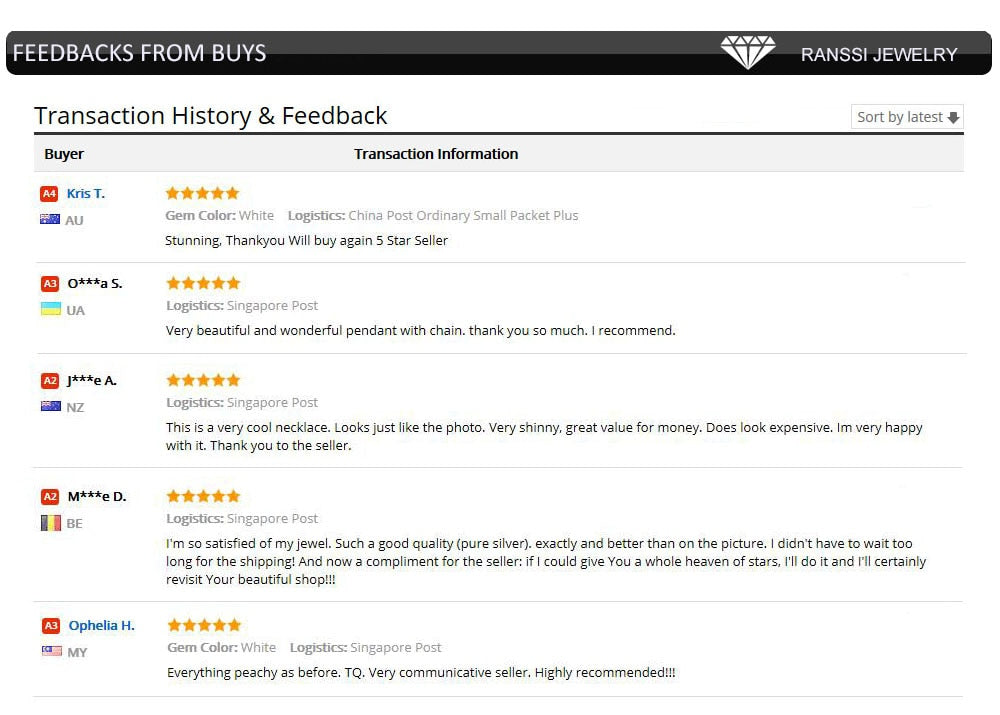Open Ophelia H. buyer profile link
1000x715 pixels.
click(101, 626)
